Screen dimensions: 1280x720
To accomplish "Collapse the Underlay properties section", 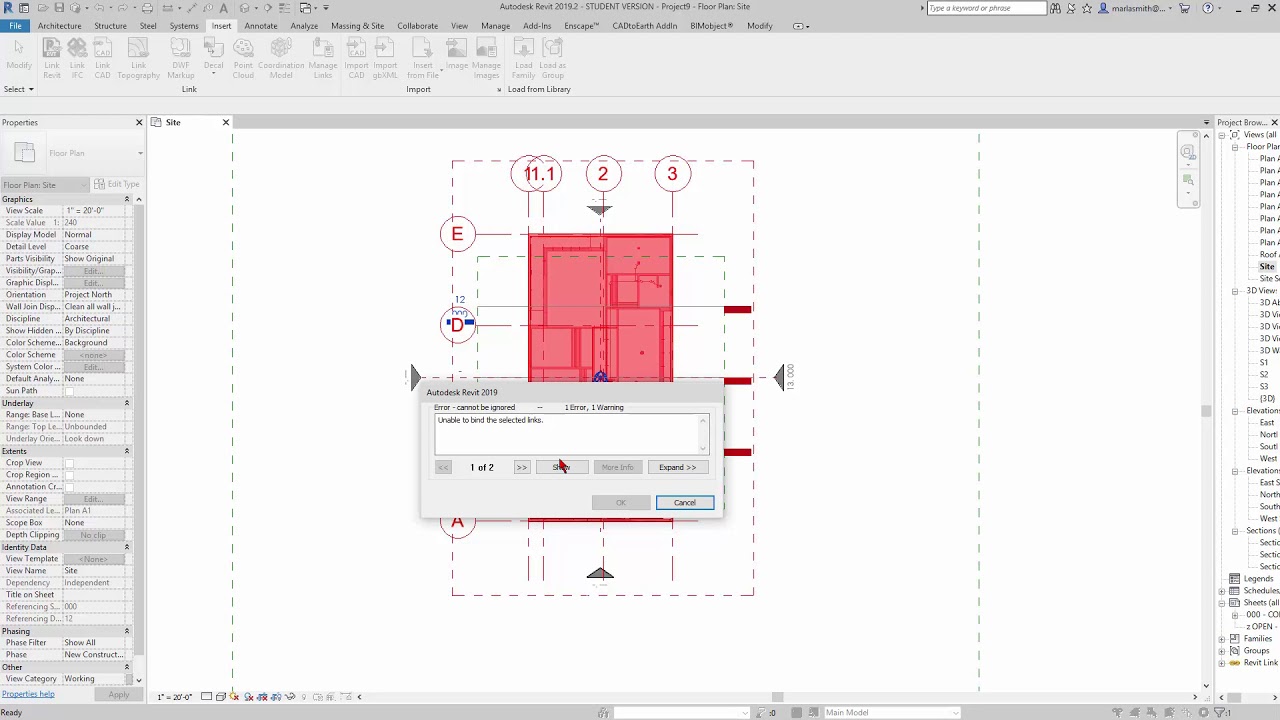I will pos(127,403).
